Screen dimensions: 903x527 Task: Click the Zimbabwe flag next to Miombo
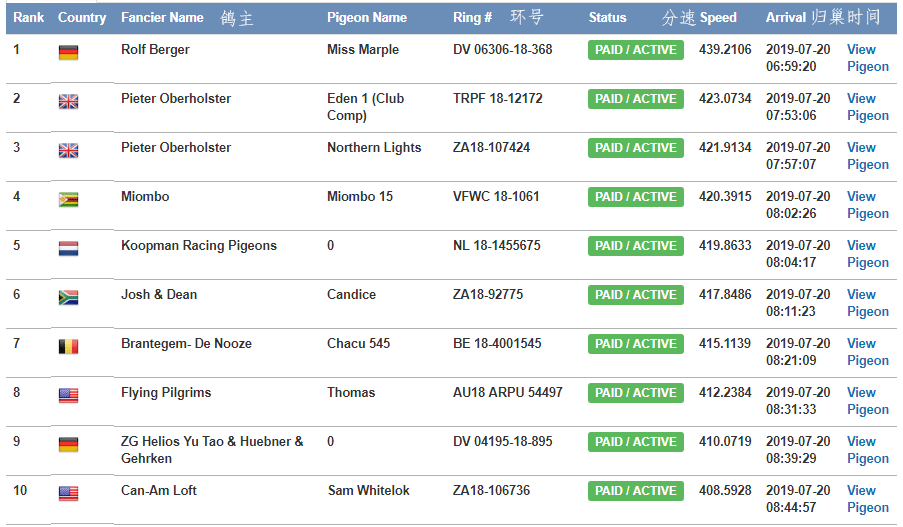pos(68,199)
